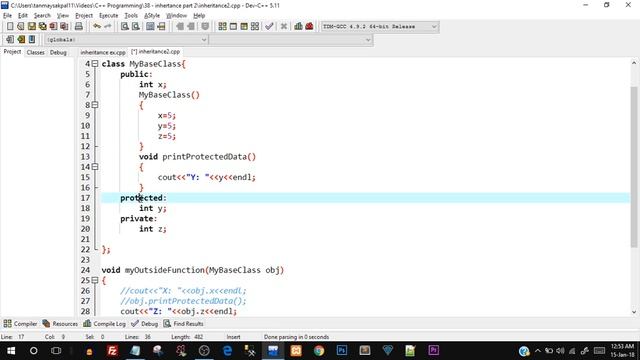Click the editor scrollbar up arrow
Viewport: 640px width, 360px height.
634,63
